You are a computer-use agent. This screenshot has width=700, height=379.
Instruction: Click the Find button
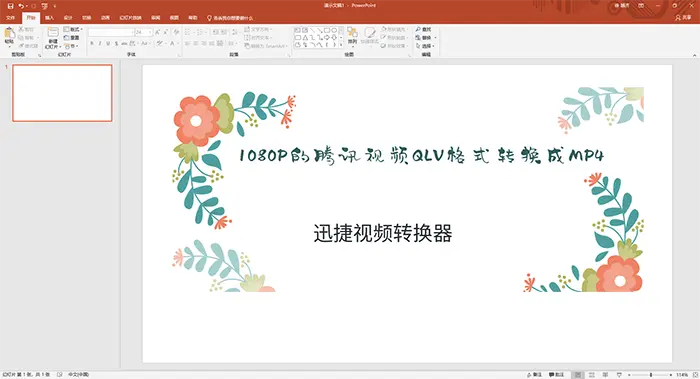[423, 29]
